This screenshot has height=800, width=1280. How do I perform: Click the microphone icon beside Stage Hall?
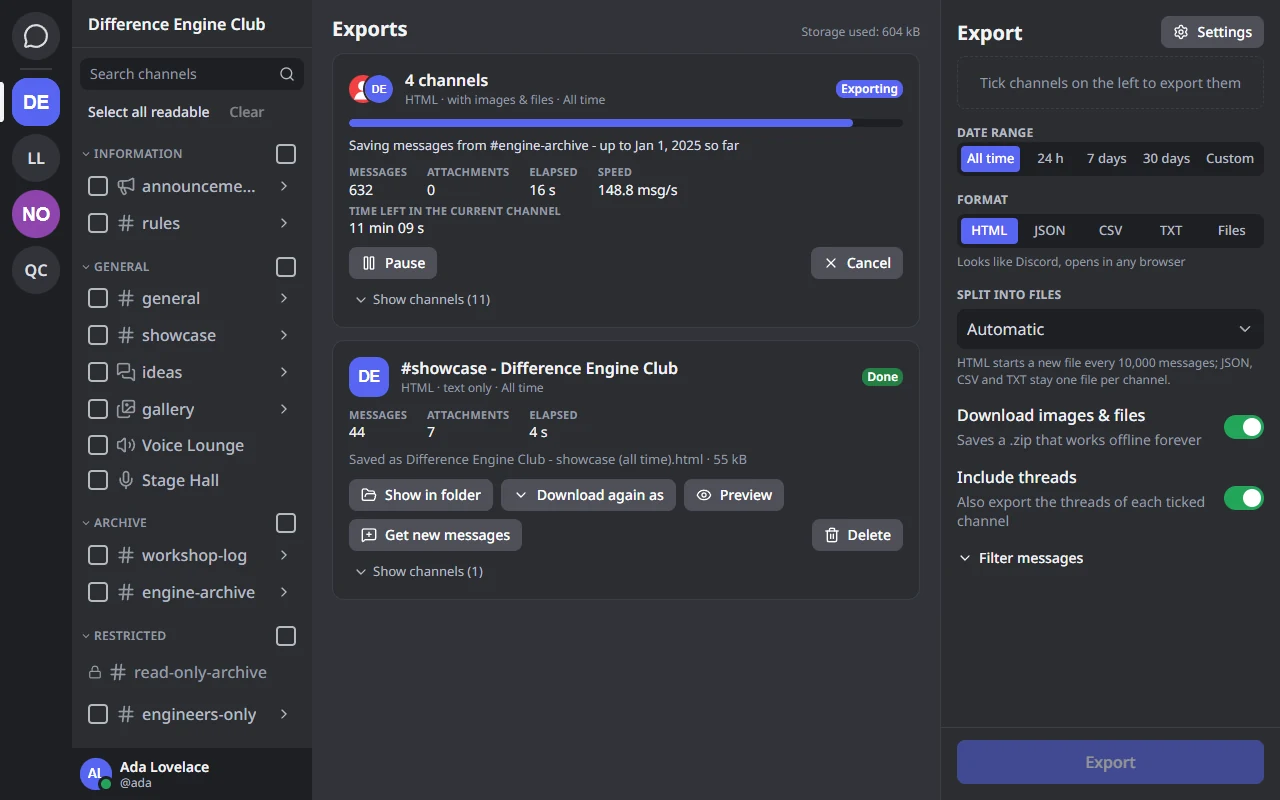[x=126, y=480]
